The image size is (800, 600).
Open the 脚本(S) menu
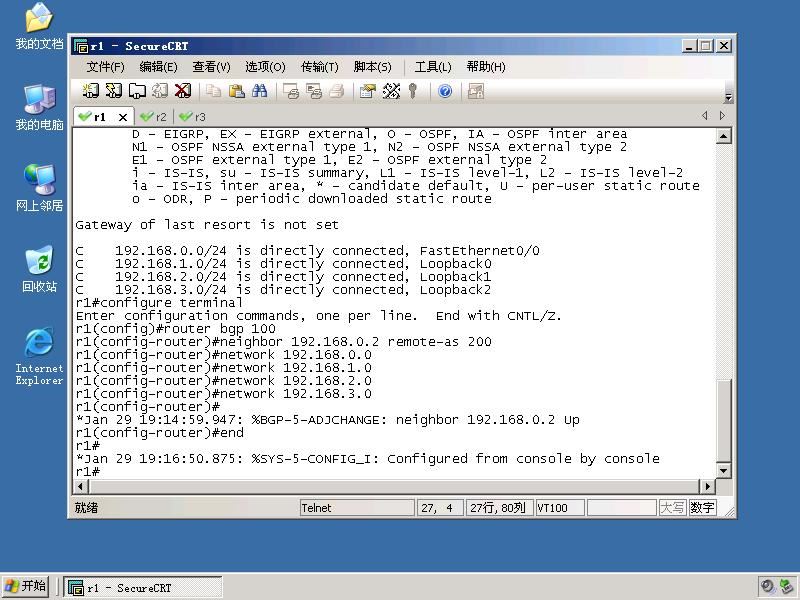pos(372,67)
